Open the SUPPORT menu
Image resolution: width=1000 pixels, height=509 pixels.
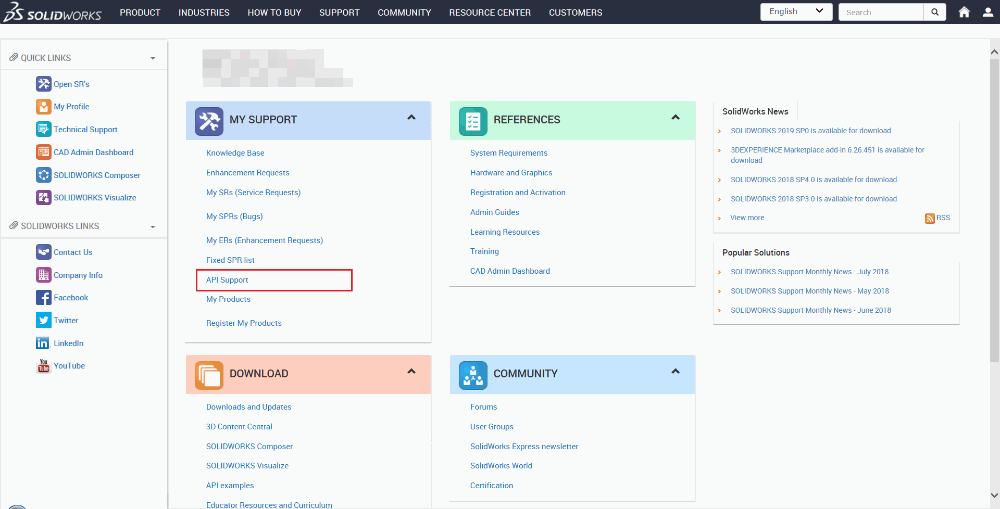click(339, 12)
